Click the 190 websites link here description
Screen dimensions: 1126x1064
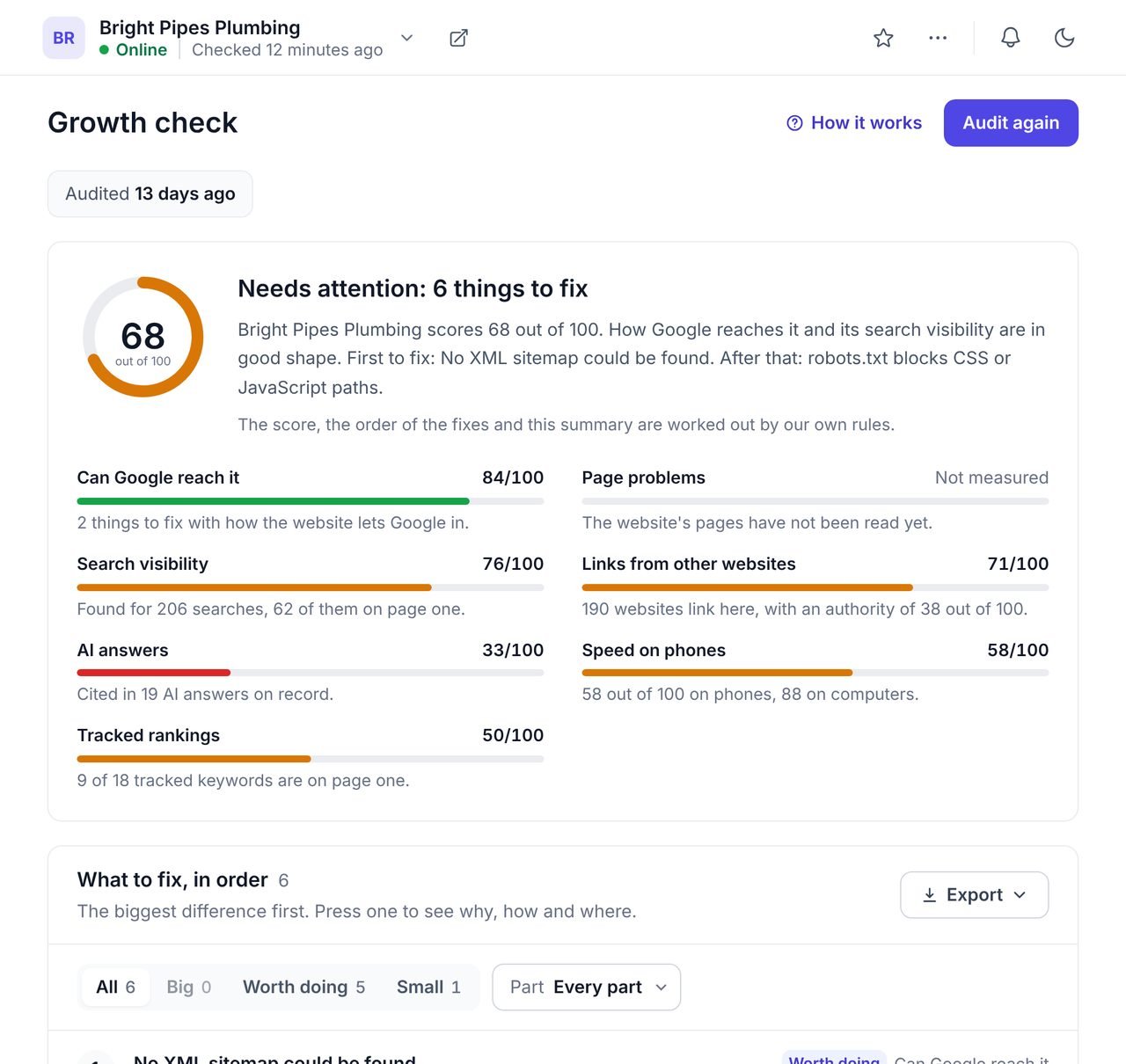(x=805, y=609)
